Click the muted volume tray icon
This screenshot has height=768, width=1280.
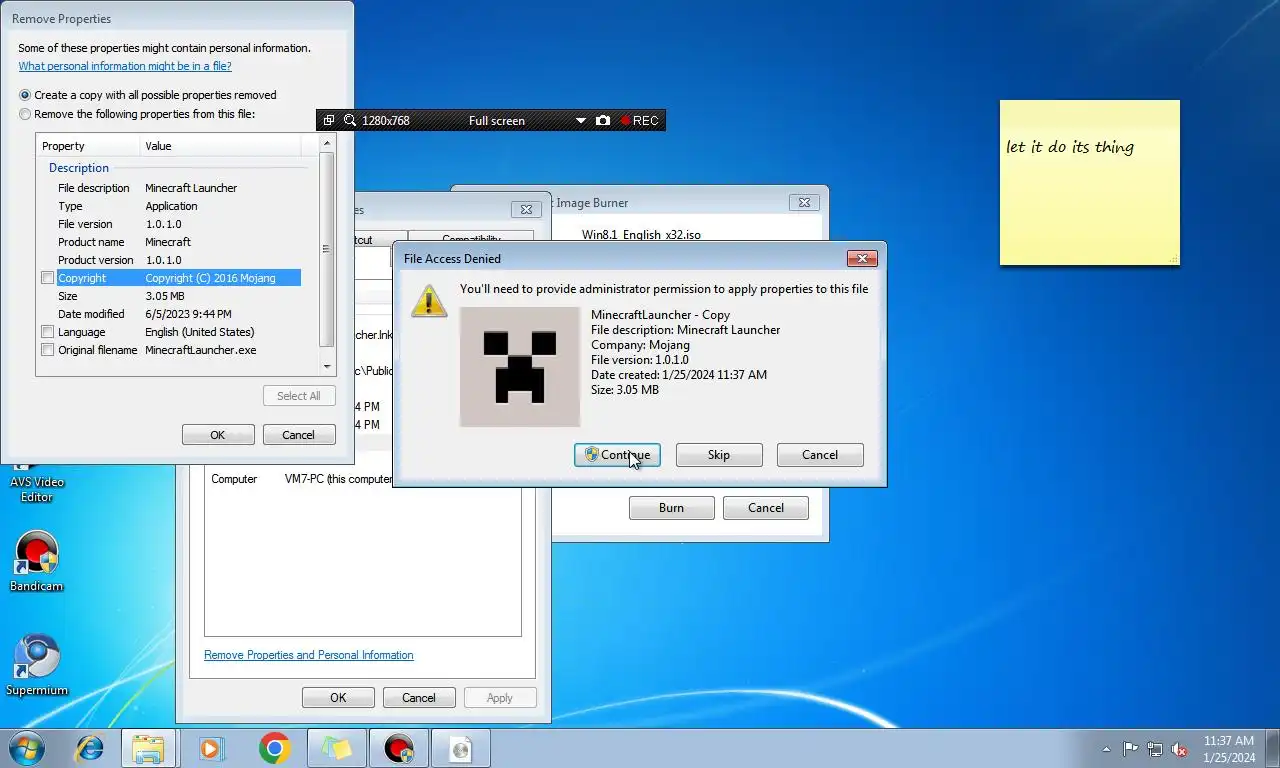click(x=1179, y=749)
